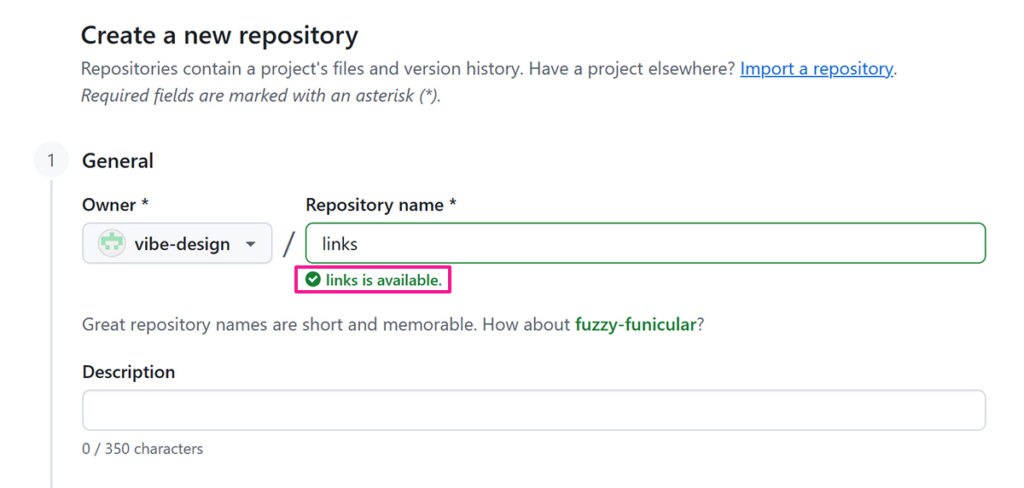The image size is (1024, 488).
Task: Open the Owner dropdown caret arrow
Action: tap(251, 244)
